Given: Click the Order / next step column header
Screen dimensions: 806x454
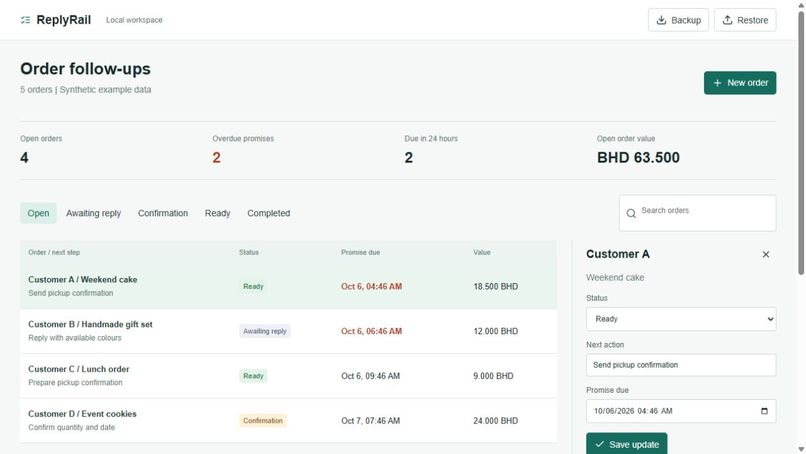Looking at the screenshot, I should 54,252.
